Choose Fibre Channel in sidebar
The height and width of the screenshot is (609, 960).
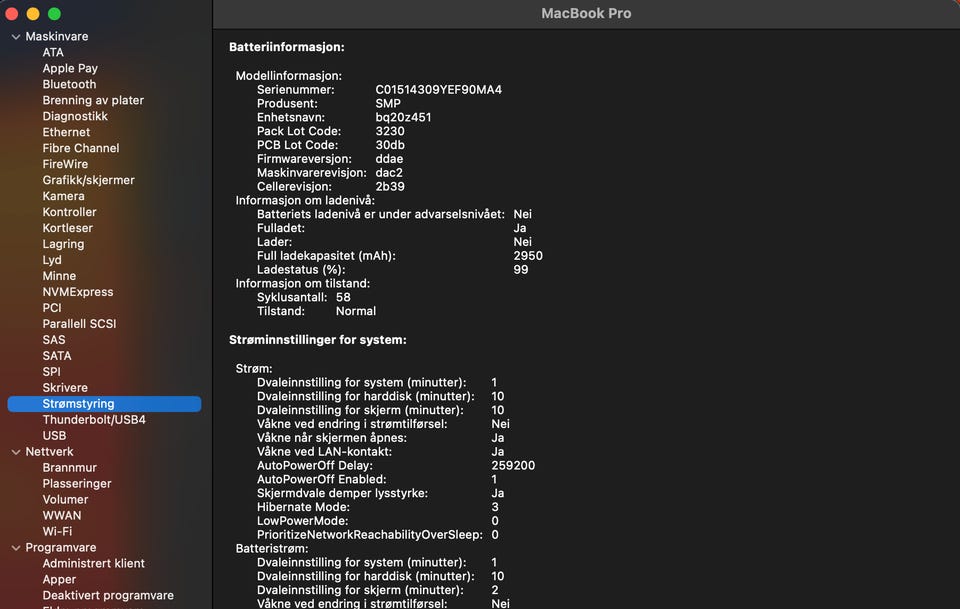[81, 148]
